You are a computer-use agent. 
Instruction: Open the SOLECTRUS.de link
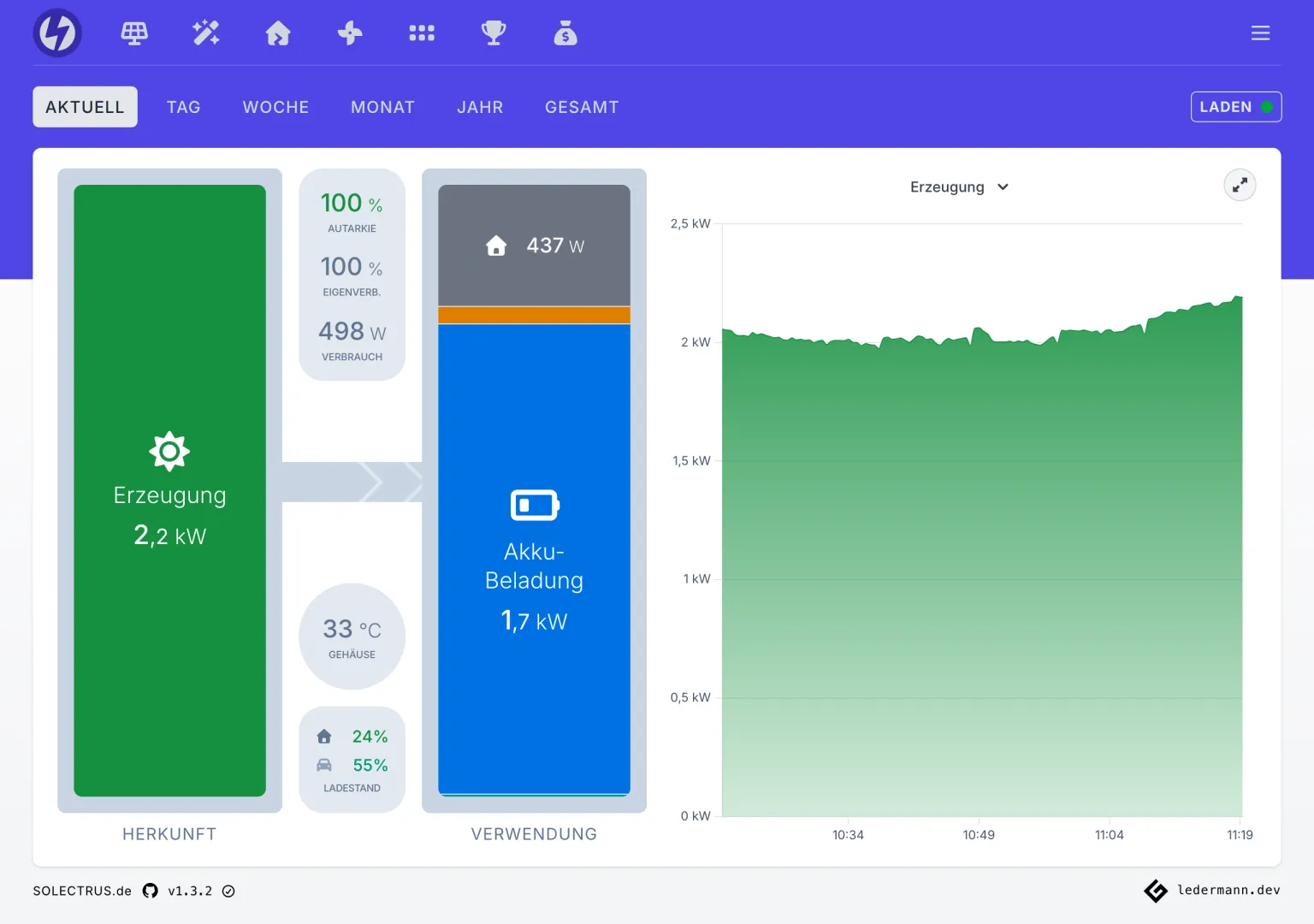pyautogui.click(x=82, y=891)
